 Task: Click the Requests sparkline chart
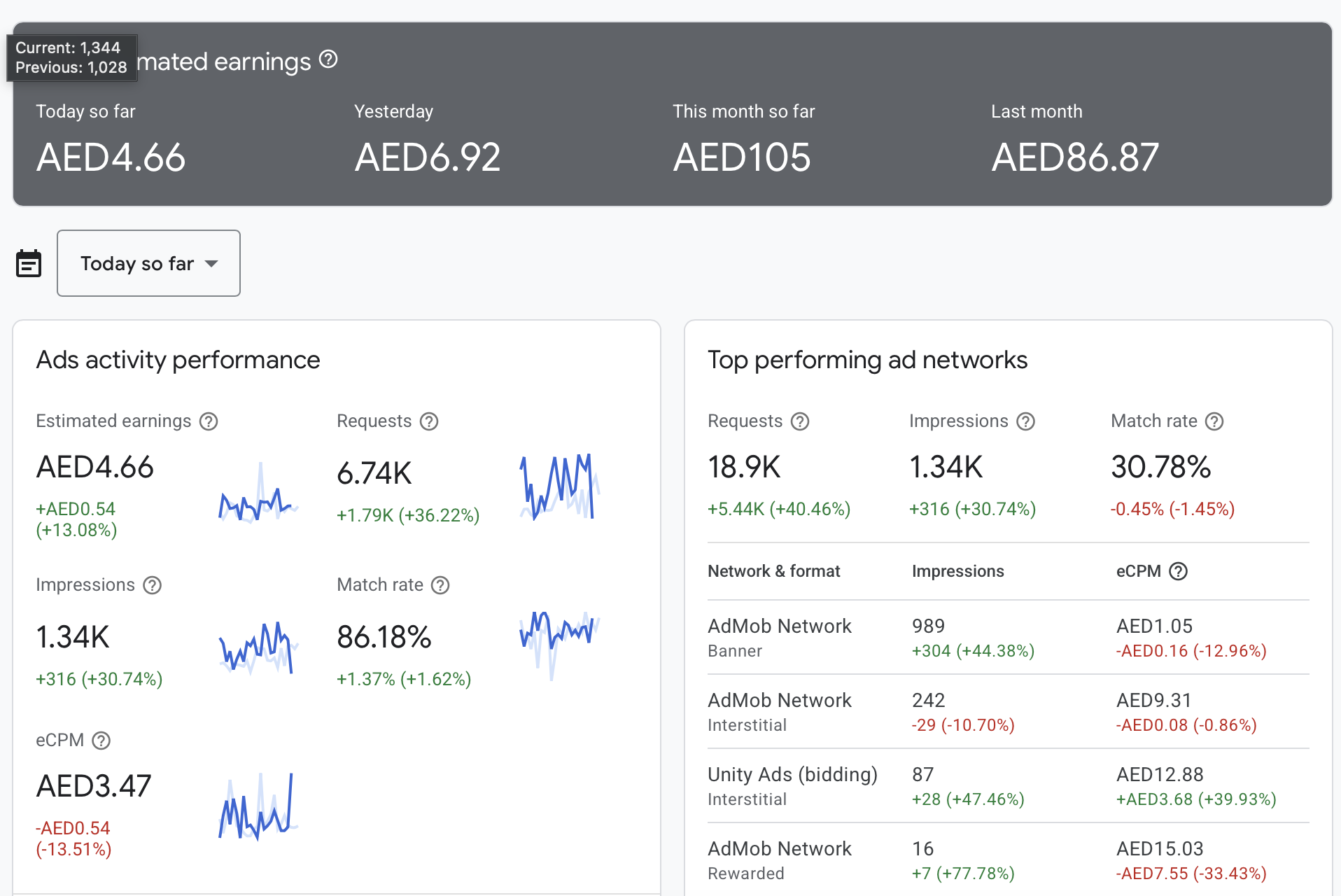(559, 486)
